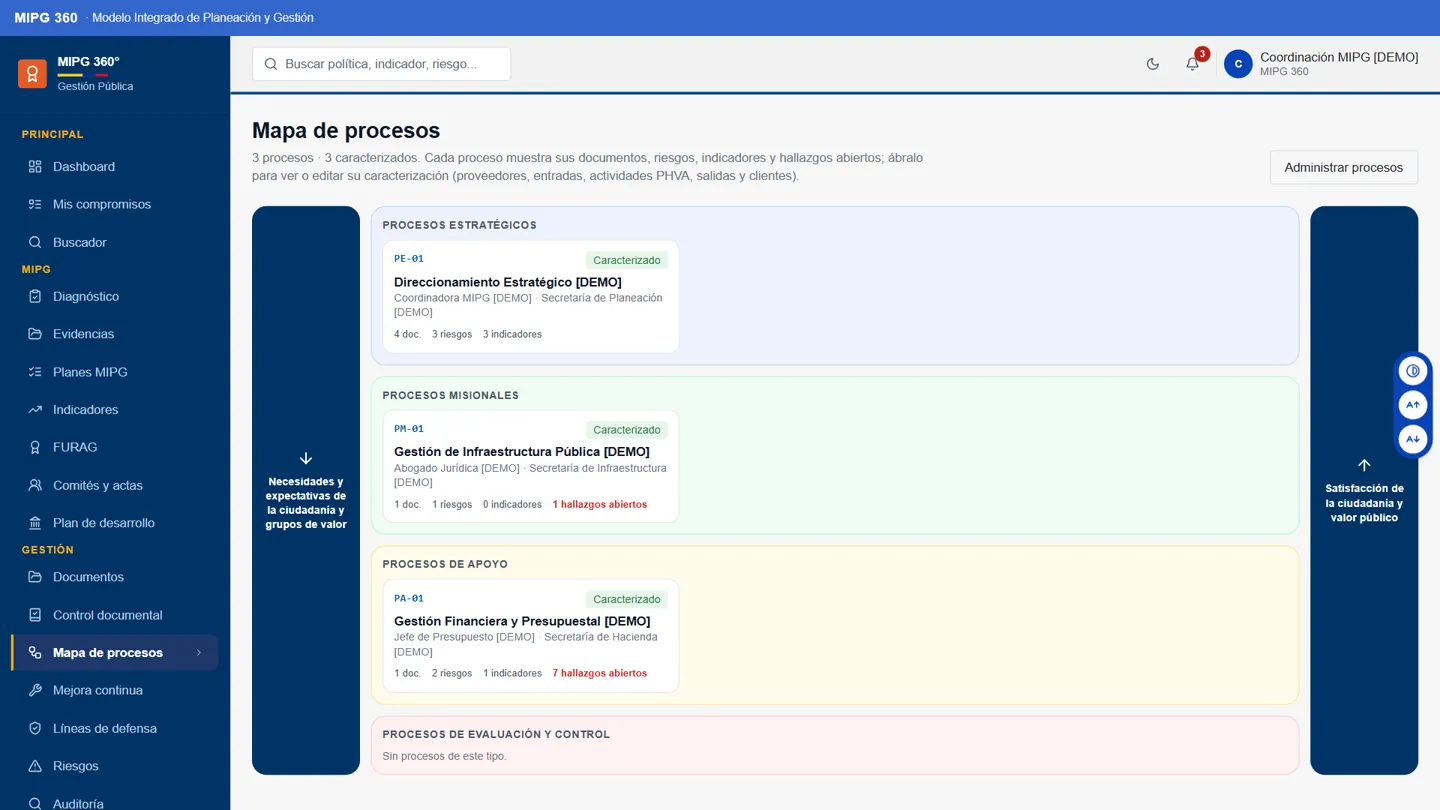1440x810 pixels.
Task: Click the Evidencias folder icon
Action: [35, 334]
